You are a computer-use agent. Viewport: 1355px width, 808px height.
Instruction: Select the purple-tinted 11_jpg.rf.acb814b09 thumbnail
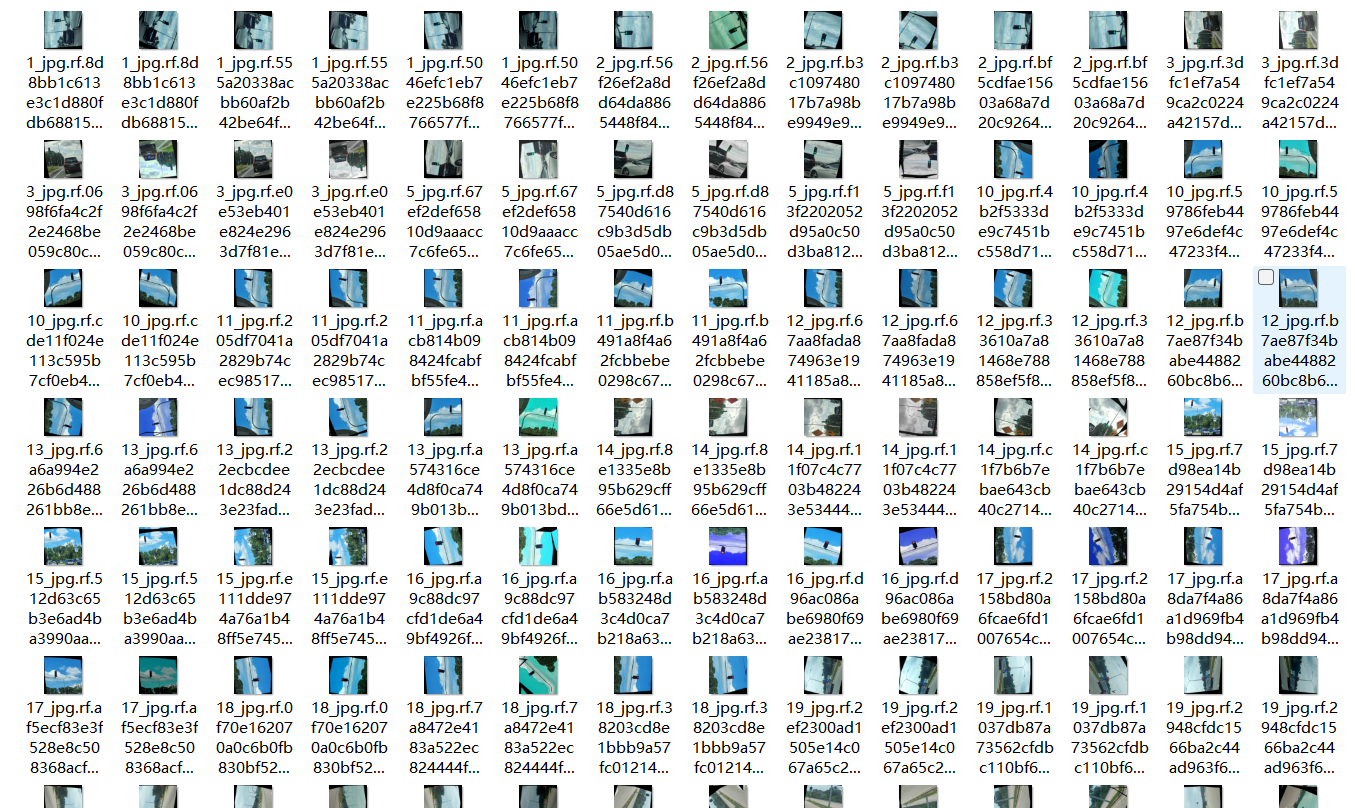tap(539, 288)
